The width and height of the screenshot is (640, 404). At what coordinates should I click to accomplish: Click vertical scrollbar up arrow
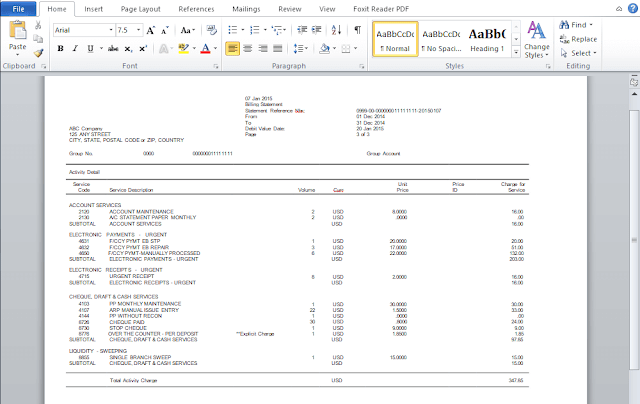click(x=634, y=93)
